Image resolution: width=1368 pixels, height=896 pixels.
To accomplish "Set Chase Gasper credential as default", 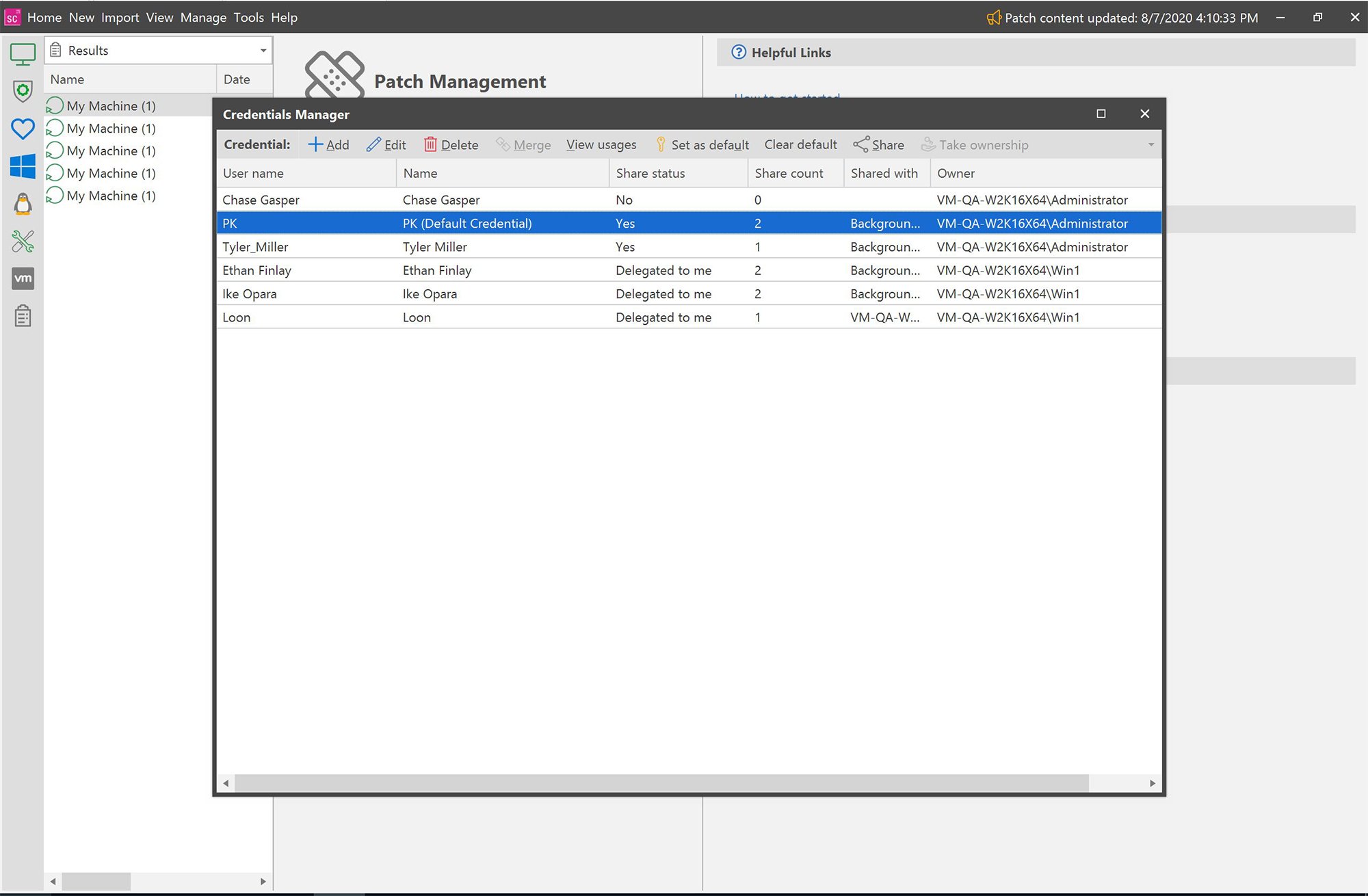I will (x=701, y=144).
